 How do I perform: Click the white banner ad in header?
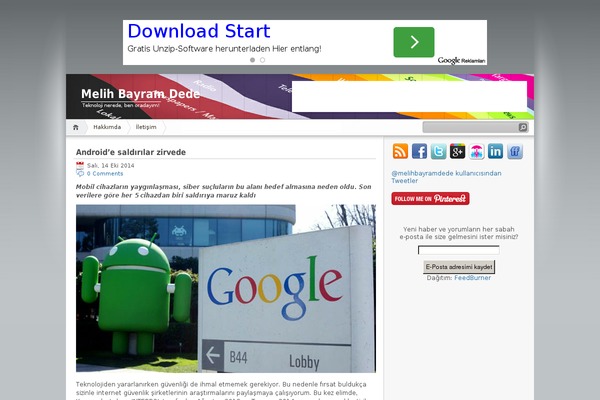(409, 96)
